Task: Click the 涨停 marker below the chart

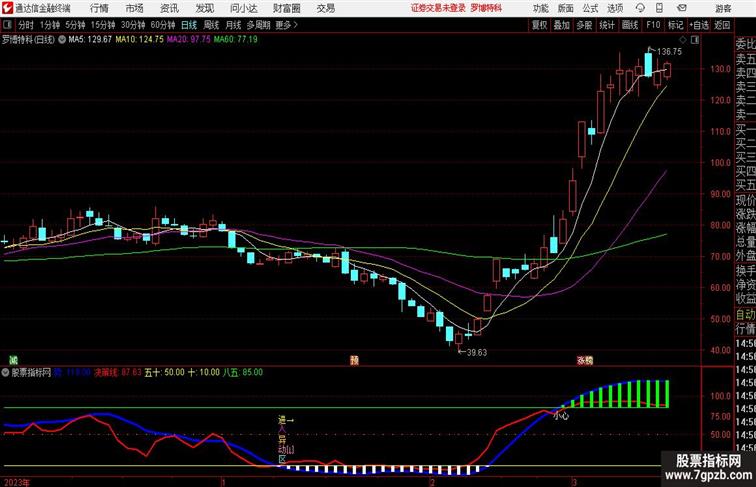Action: (x=585, y=360)
